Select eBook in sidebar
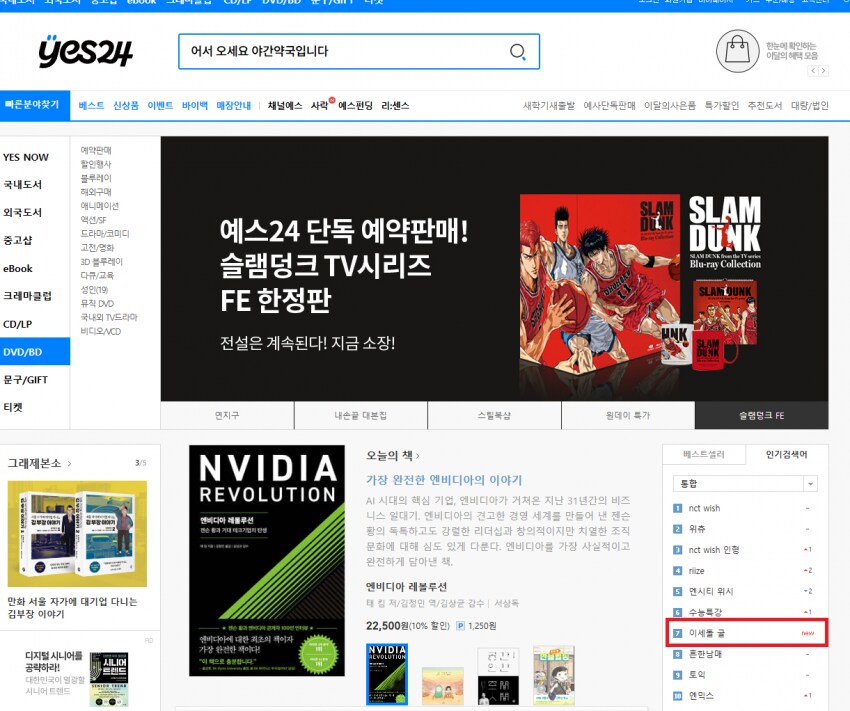This screenshot has height=711, width=850. pyautogui.click(x=17, y=268)
